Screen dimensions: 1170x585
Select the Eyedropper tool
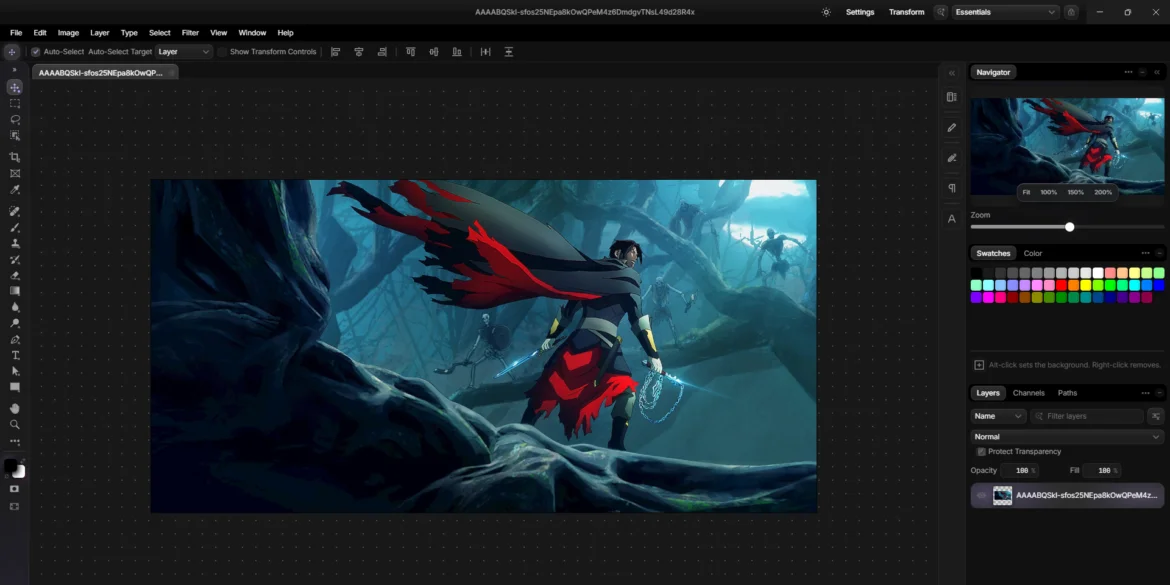tap(14, 190)
